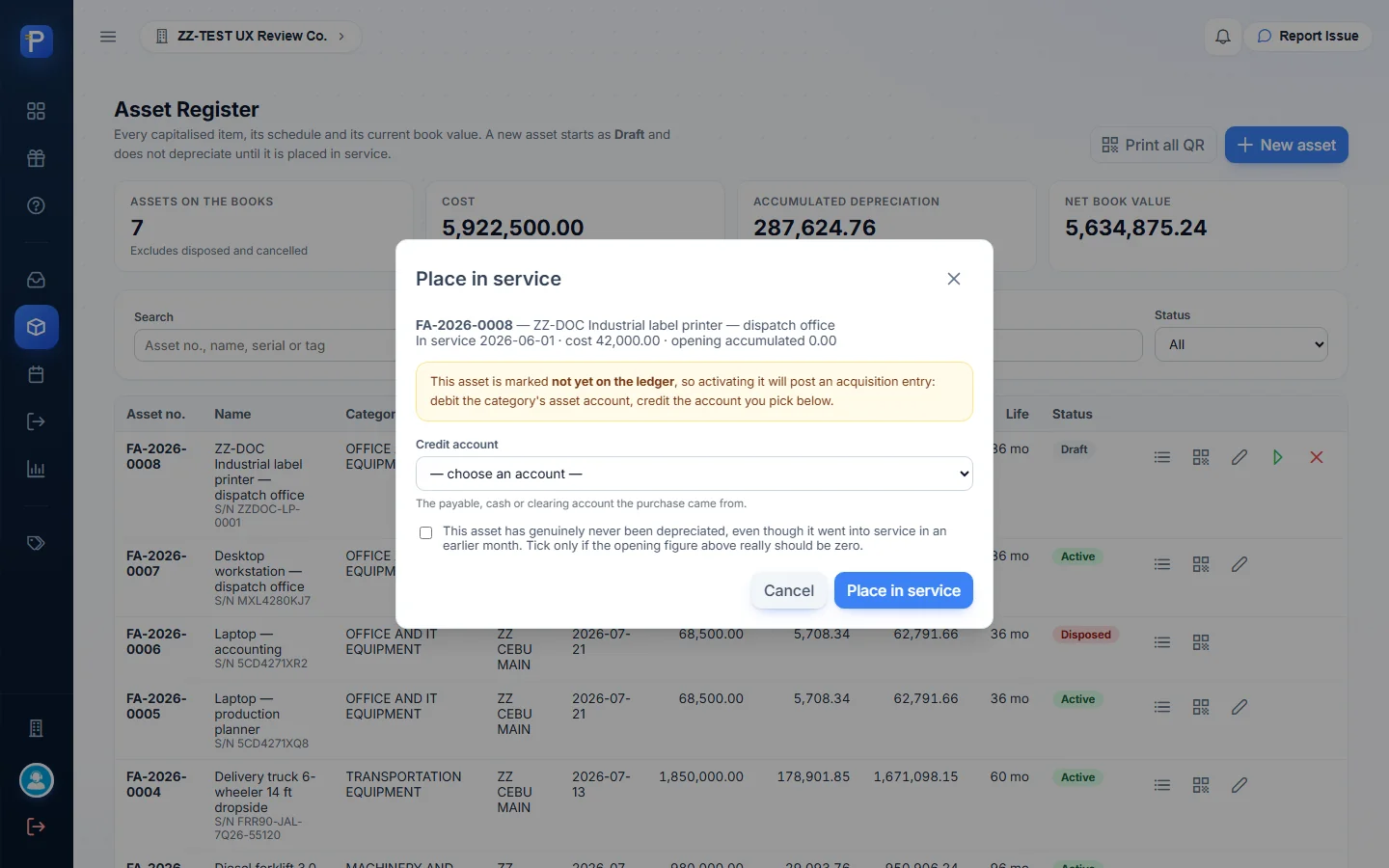Click the Asset Register page heading
The width and height of the screenshot is (1389, 868).
(x=187, y=110)
